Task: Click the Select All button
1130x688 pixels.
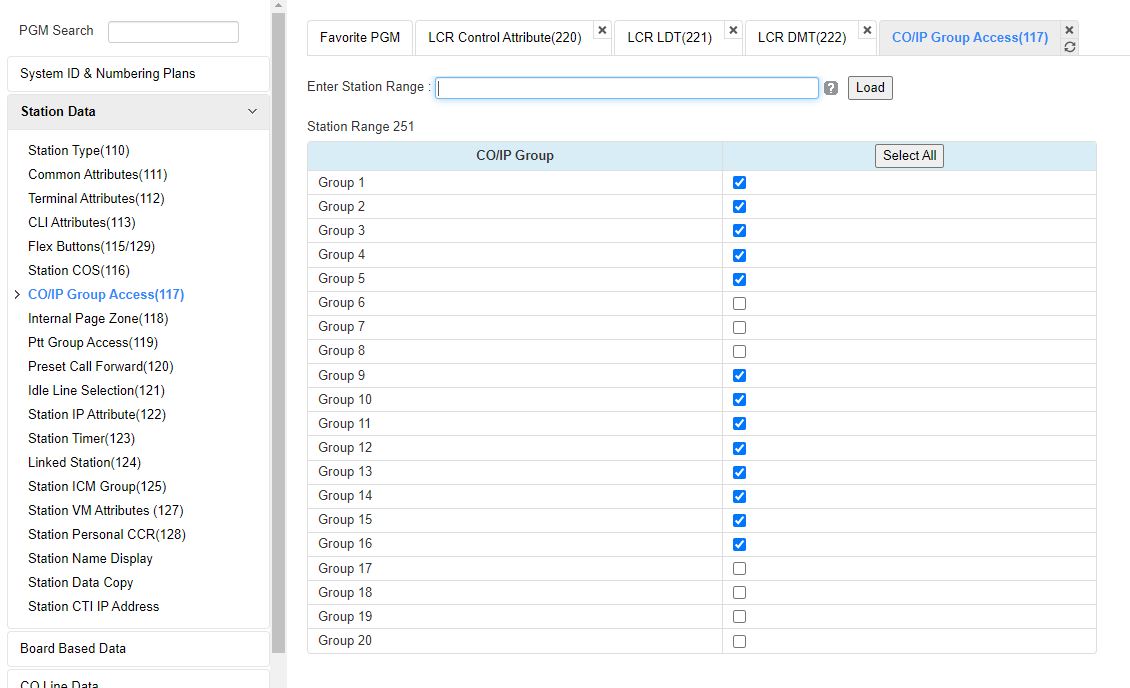Action: pyautogui.click(x=909, y=156)
